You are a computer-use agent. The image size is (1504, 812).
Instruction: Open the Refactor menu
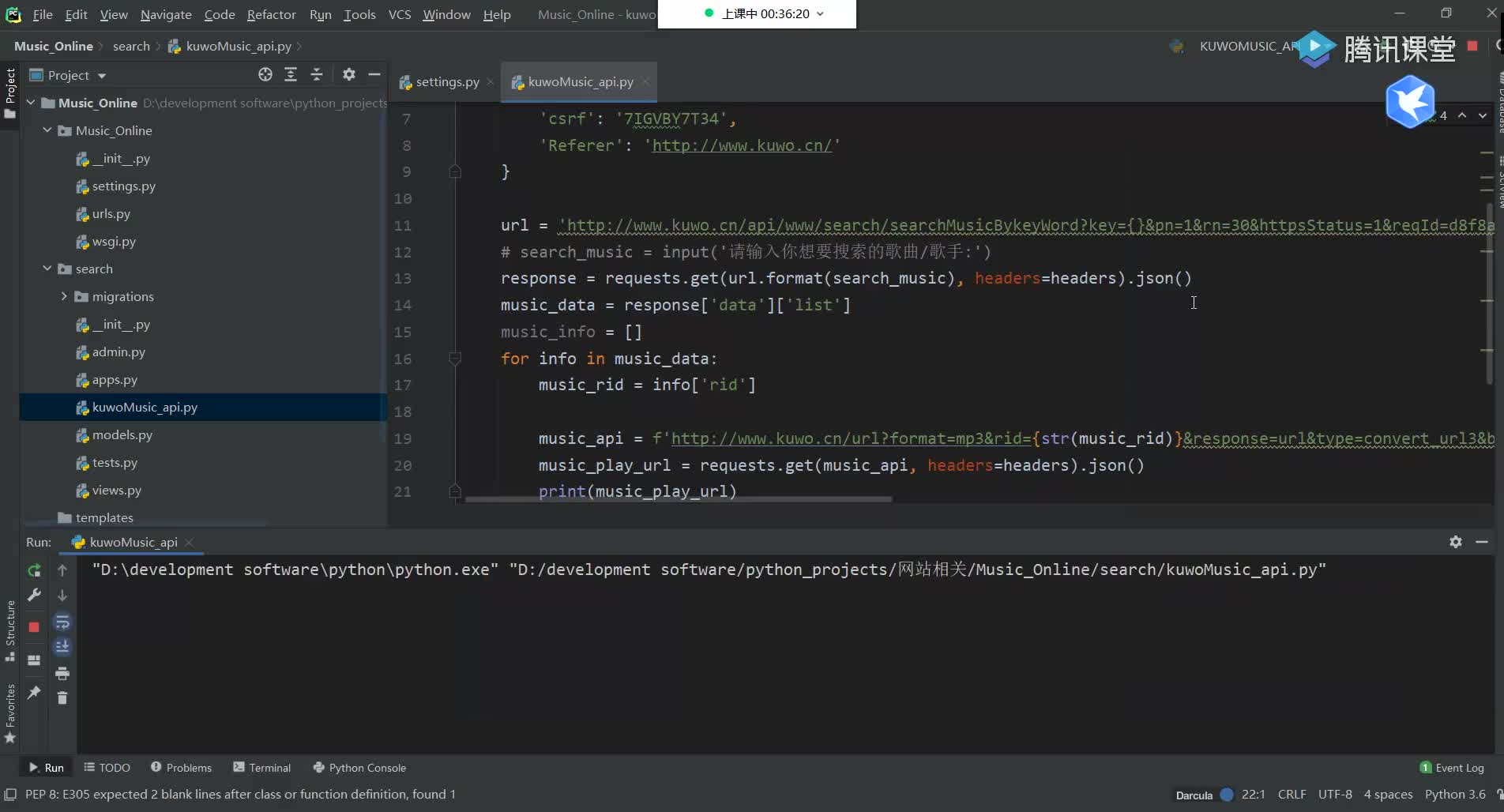271,14
